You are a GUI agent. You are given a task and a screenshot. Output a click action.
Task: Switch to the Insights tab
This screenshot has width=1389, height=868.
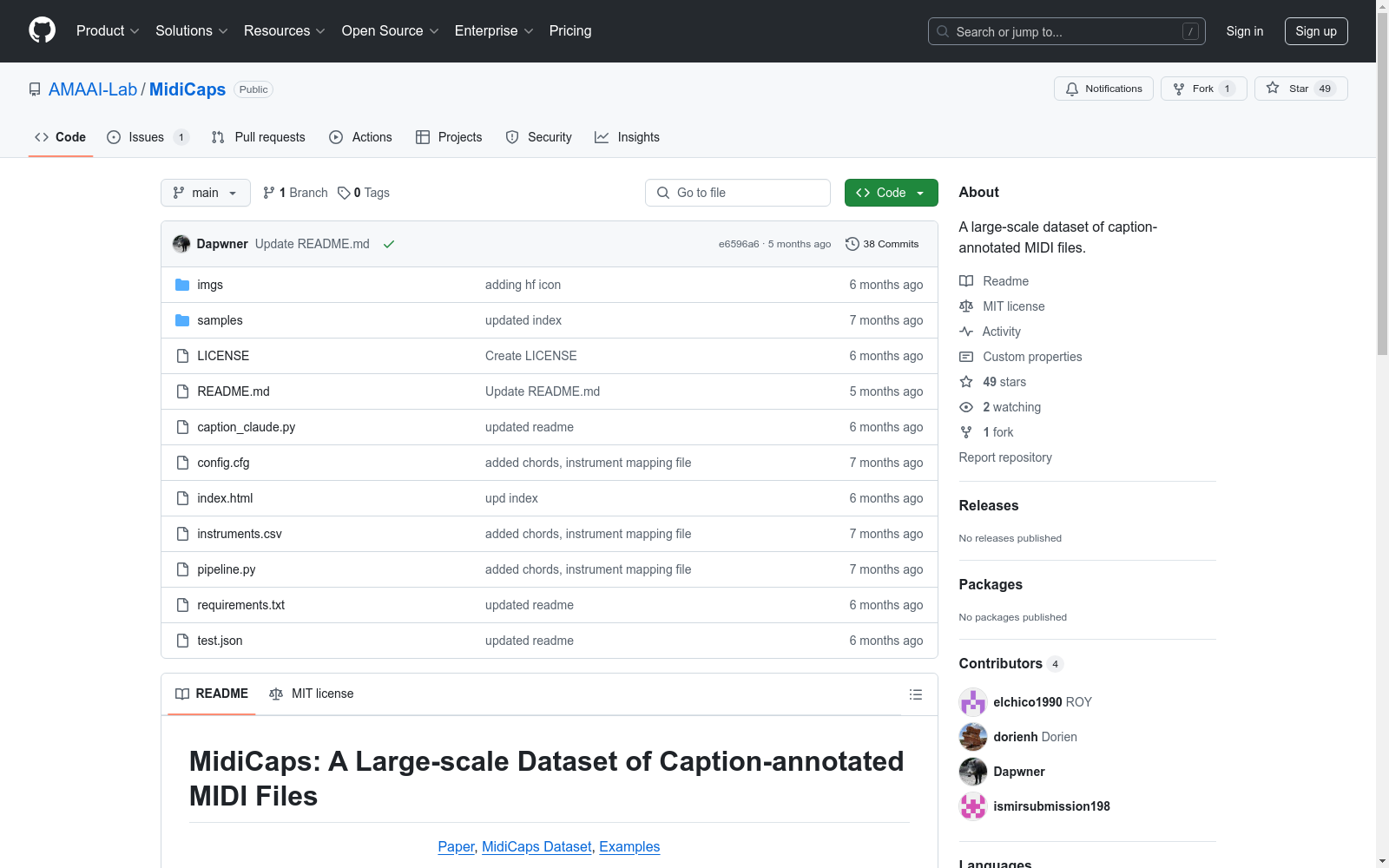pos(627,137)
